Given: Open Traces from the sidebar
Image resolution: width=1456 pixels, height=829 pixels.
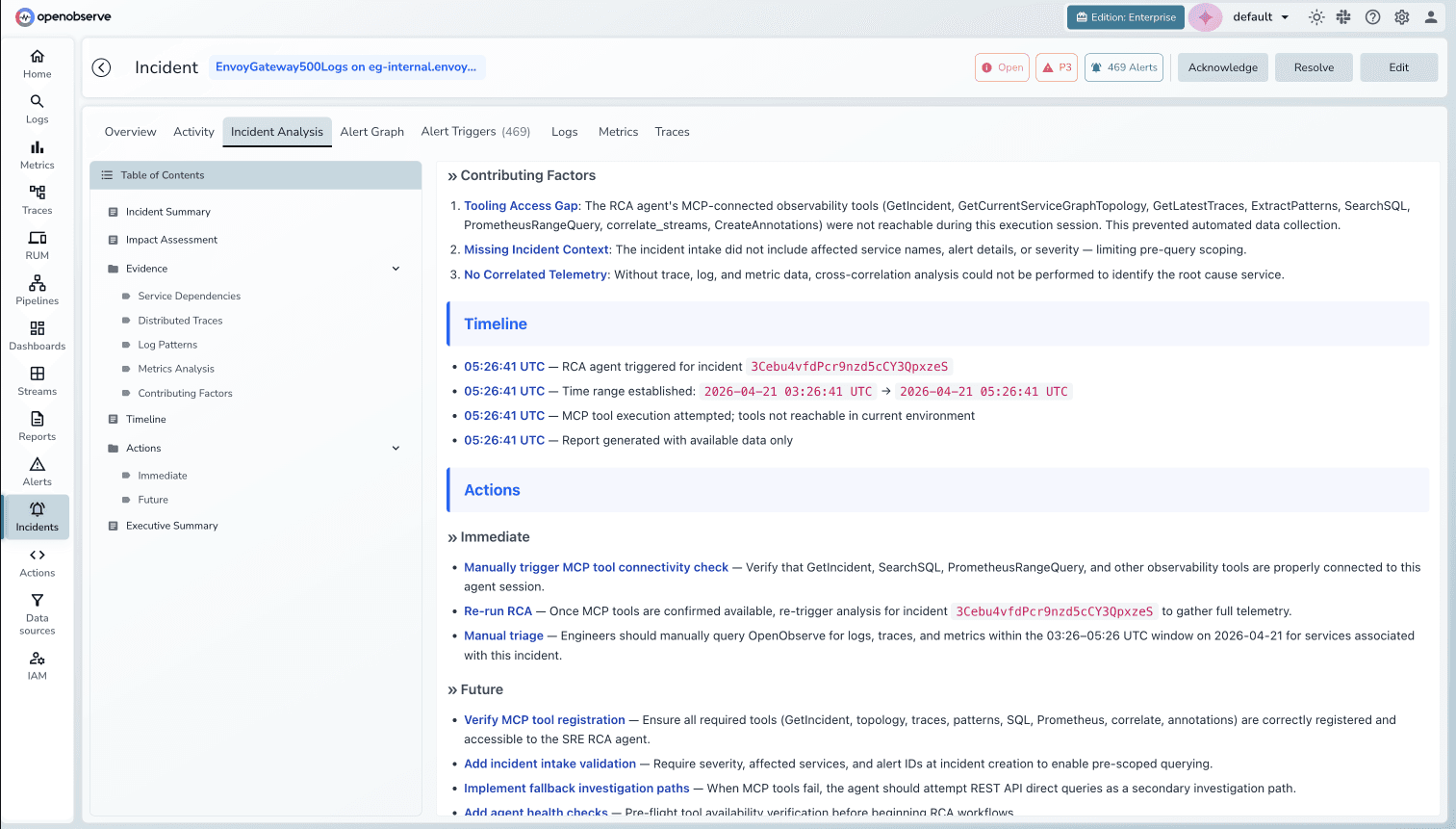Looking at the screenshot, I should 37,199.
